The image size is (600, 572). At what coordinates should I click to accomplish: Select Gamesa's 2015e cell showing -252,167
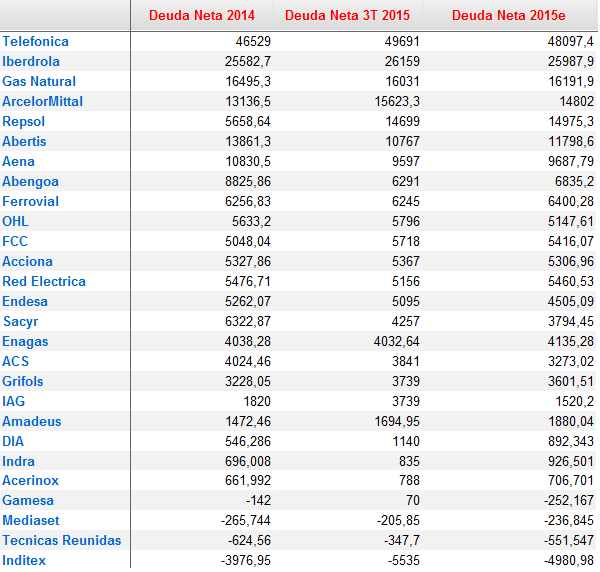tap(565, 501)
